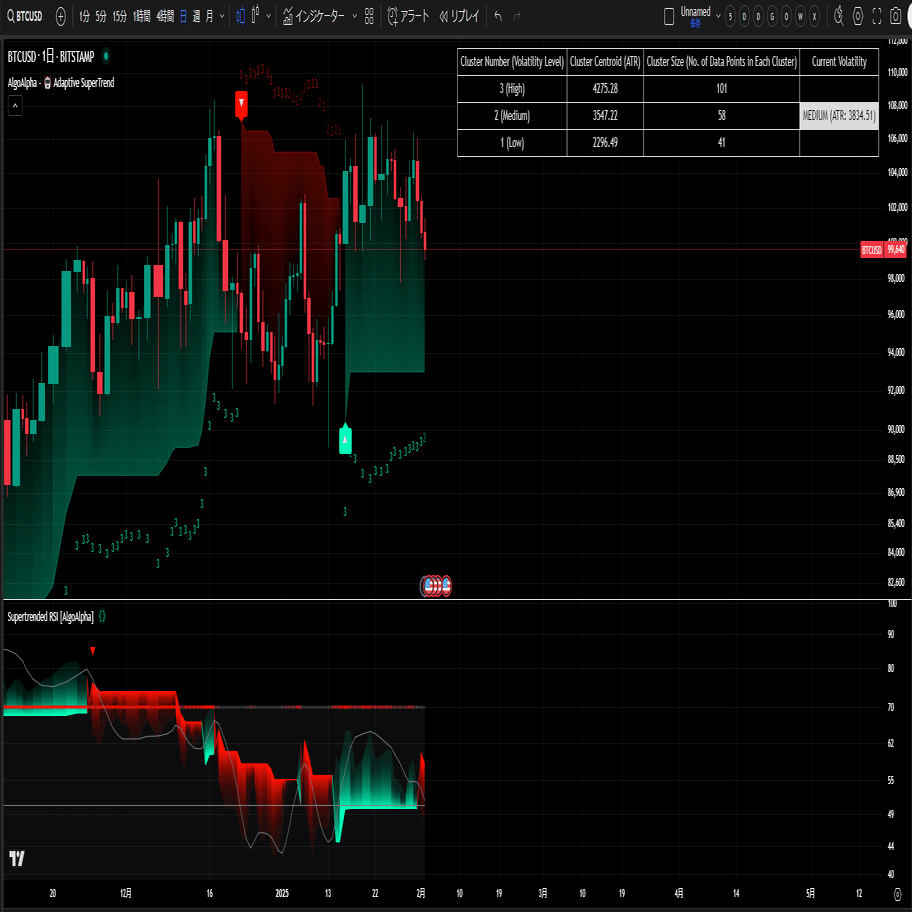Image resolution: width=912 pixels, height=912 pixels.
Task: Select the bar chart style icon
Action: coord(255,15)
